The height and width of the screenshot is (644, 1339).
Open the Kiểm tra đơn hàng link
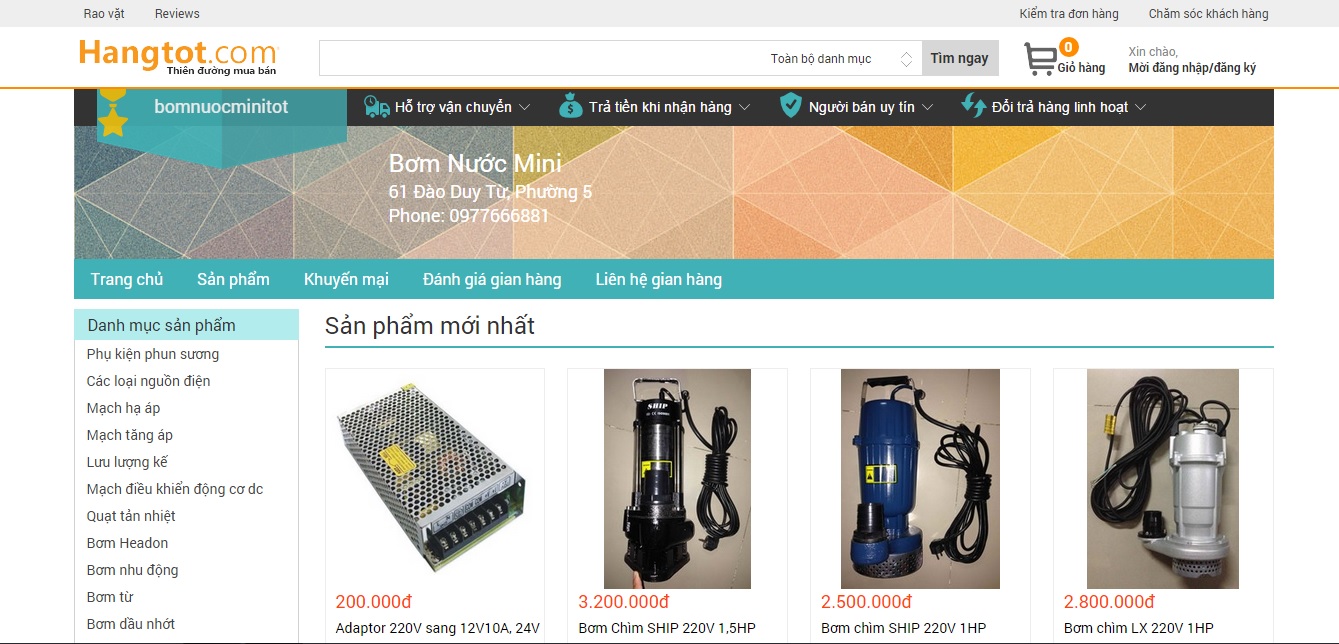pos(1069,14)
